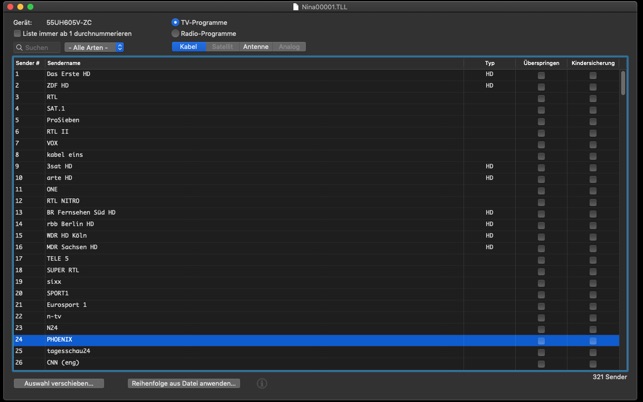The image size is (643, 402).
Task: Switch to the Satellit tab
Action: [222, 47]
